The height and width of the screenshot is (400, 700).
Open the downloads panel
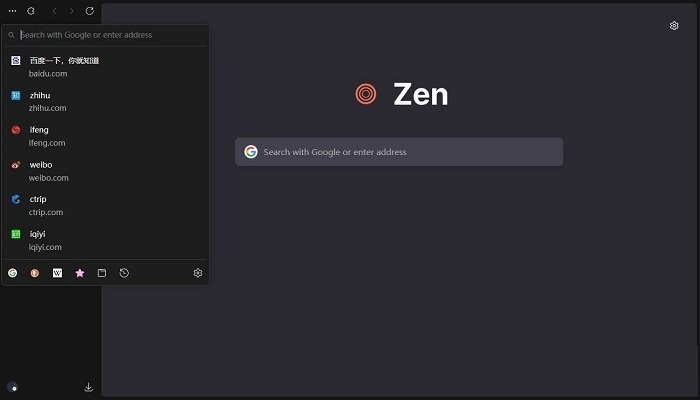click(89, 387)
